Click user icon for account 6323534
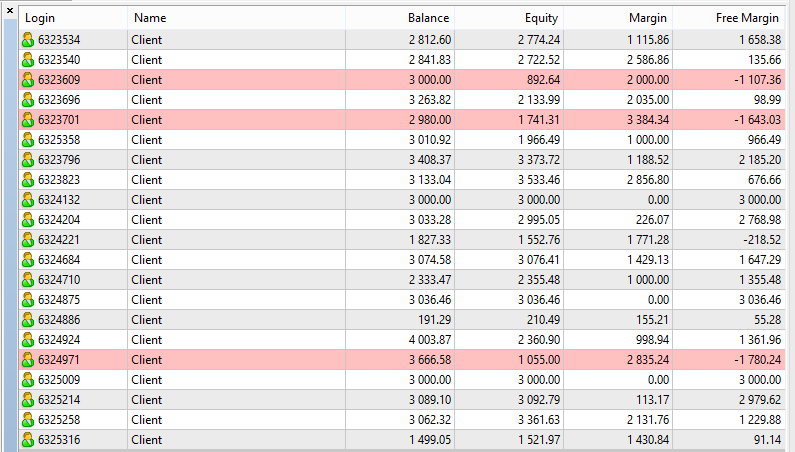795x452 pixels. (28, 40)
